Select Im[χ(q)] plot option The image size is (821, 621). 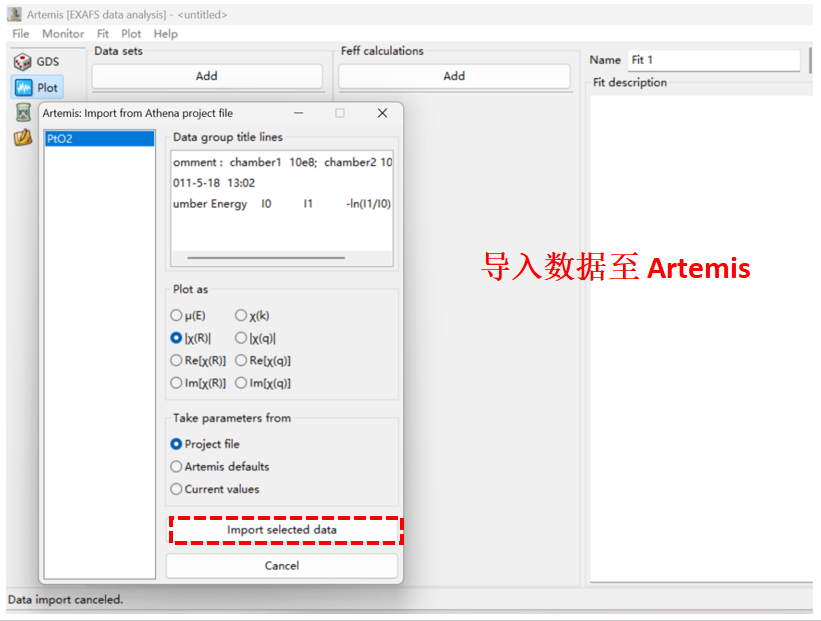pos(263,383)
